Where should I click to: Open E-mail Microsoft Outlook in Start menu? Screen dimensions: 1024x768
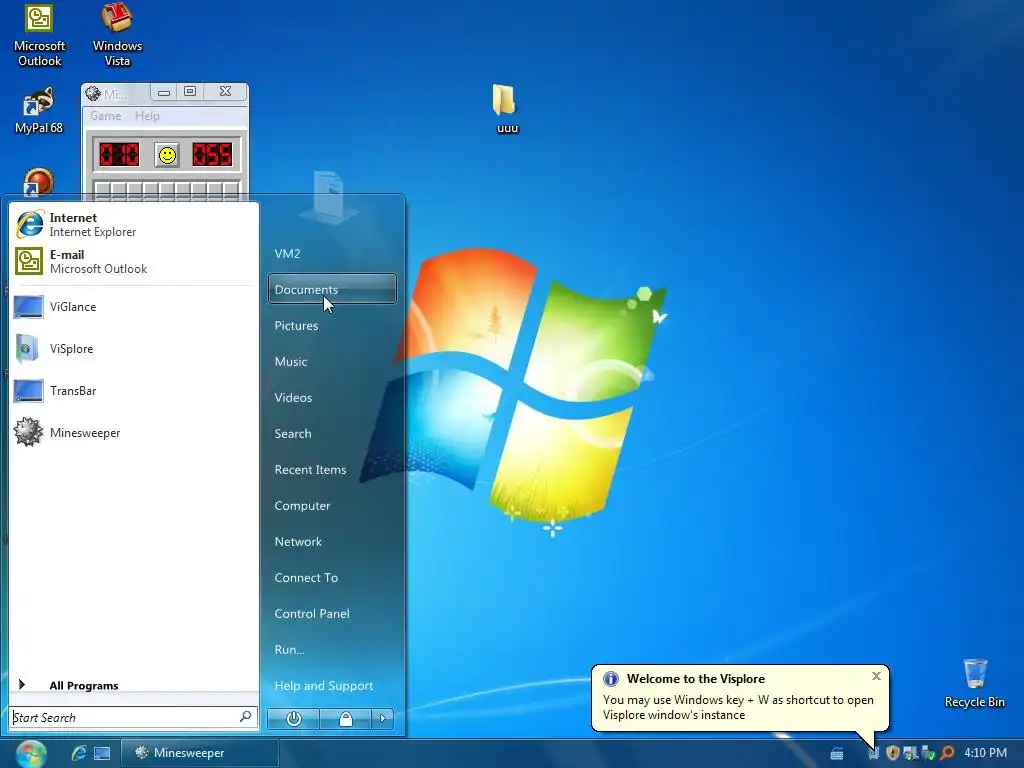(x=134, y=261)
